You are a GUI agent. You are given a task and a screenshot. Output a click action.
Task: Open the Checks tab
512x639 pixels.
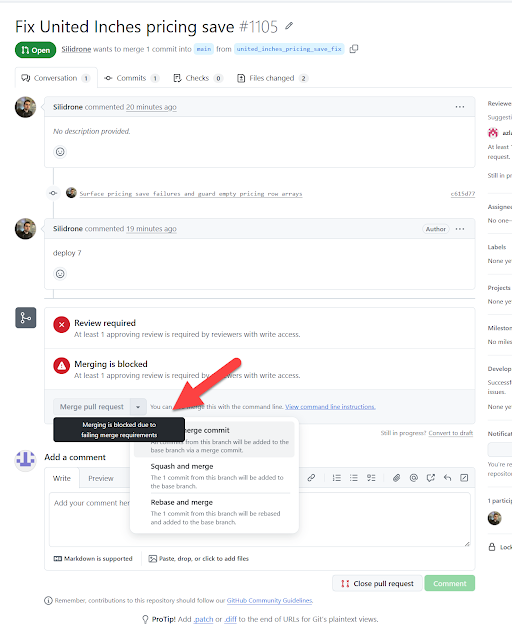[198, 78]
